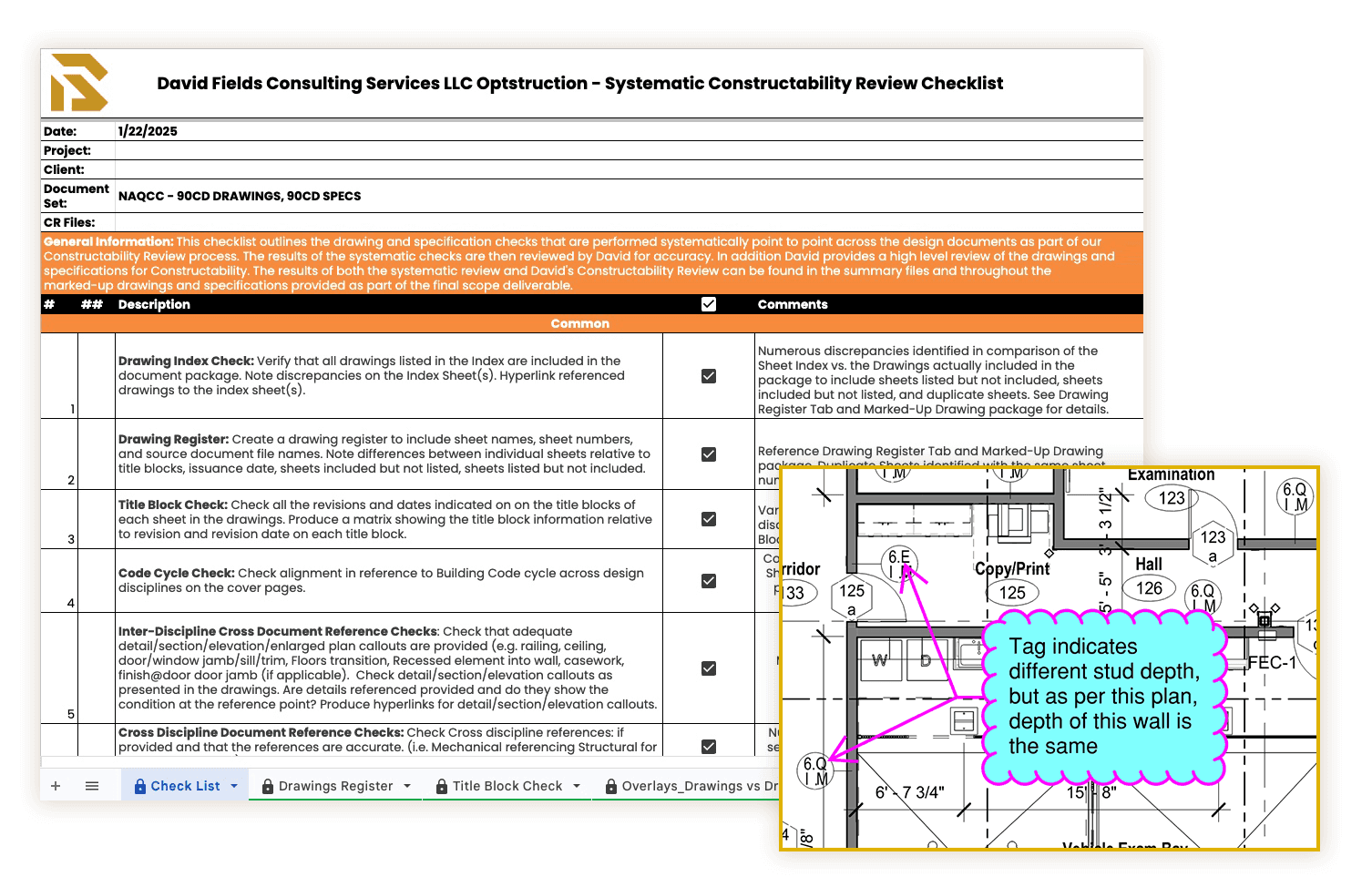
Task: Click lock icon on Title Block Check tab
Action: (x=442, y=786)
